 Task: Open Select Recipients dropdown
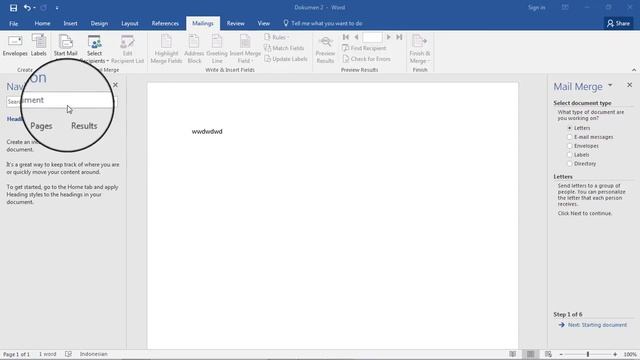click(94, 49)
